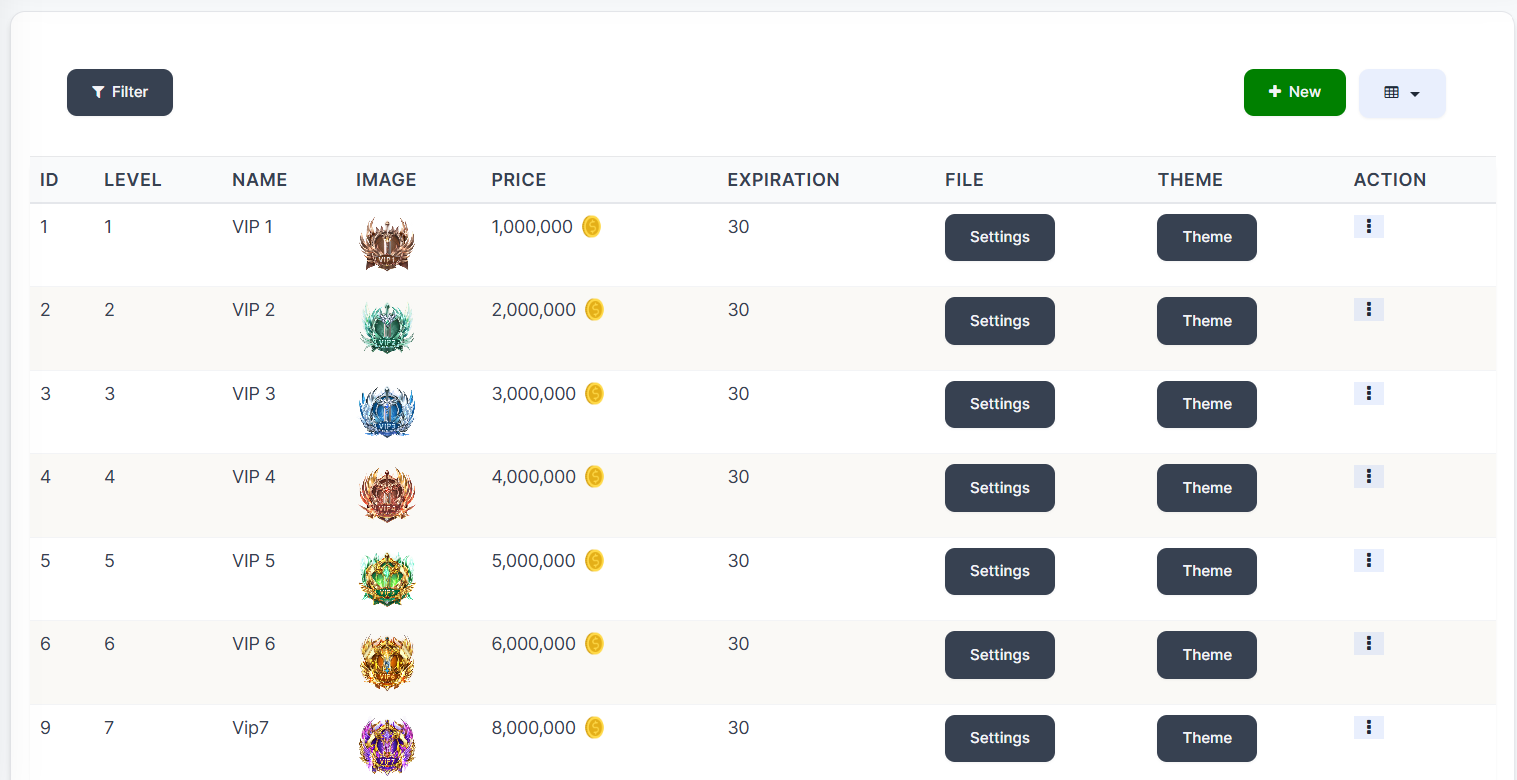Expand the table columns dropdown
Viewport: 1517px width, 780px height.
tap(1402, 93)
